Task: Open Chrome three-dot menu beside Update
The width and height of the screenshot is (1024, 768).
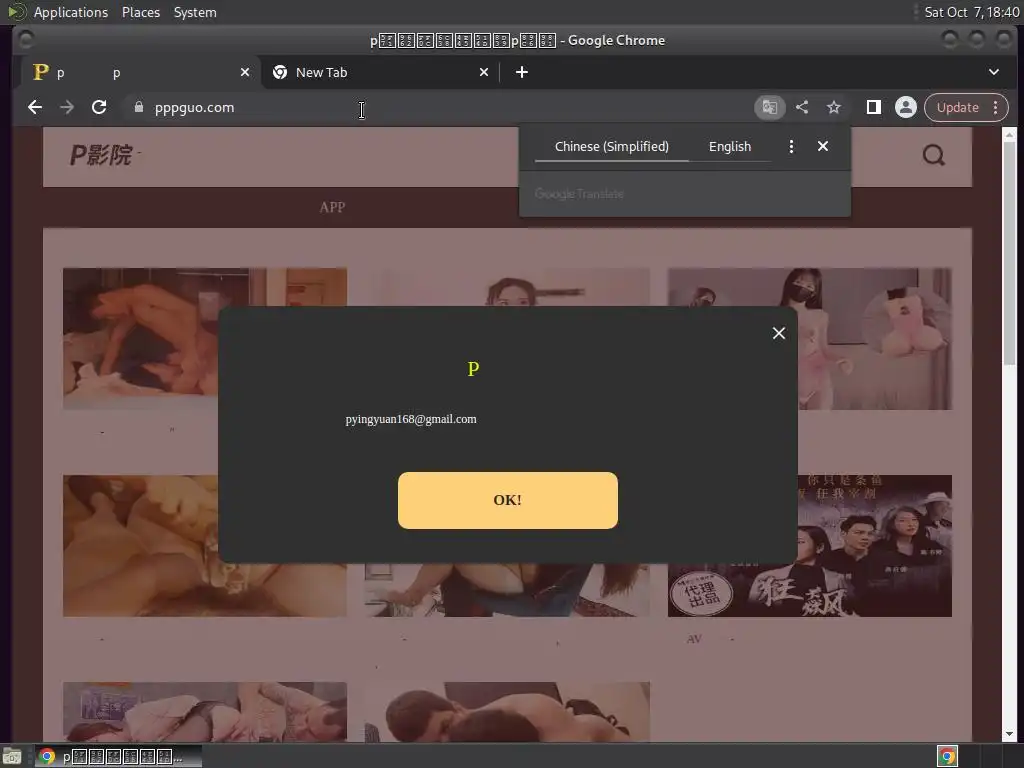Action: tap(996, 108)
